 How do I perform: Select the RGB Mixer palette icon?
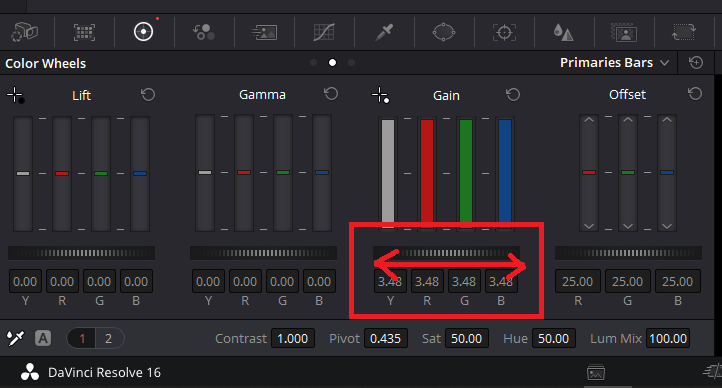204,32
